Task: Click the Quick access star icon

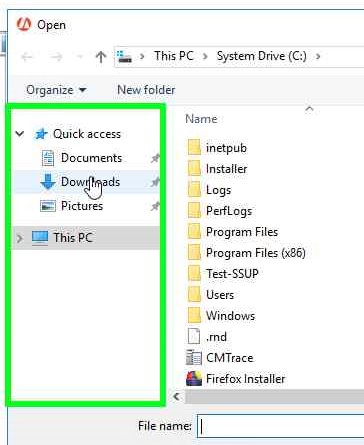Action: click(x=41, y=134)
